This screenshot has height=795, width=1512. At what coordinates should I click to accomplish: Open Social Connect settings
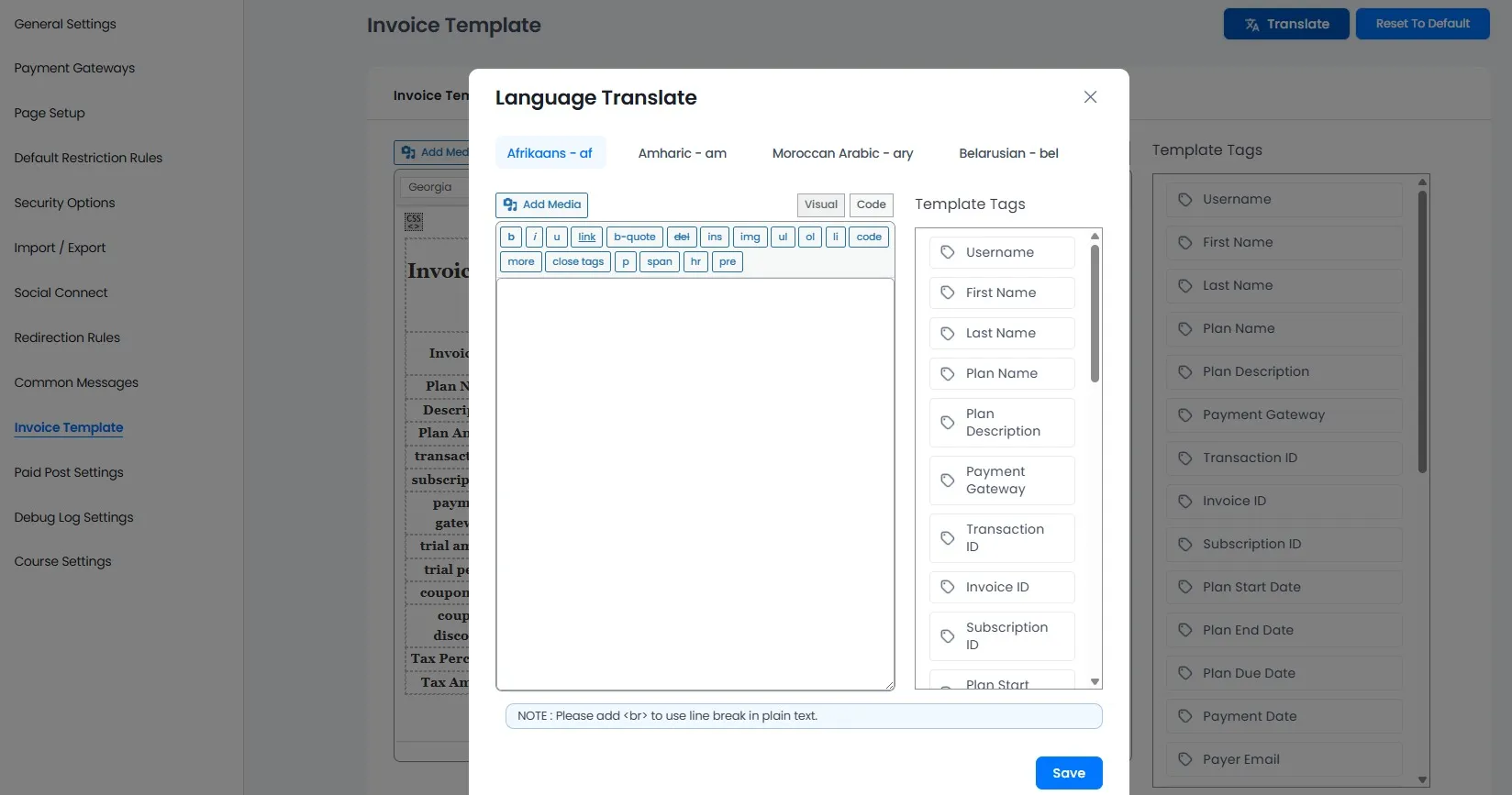(61, 293)
